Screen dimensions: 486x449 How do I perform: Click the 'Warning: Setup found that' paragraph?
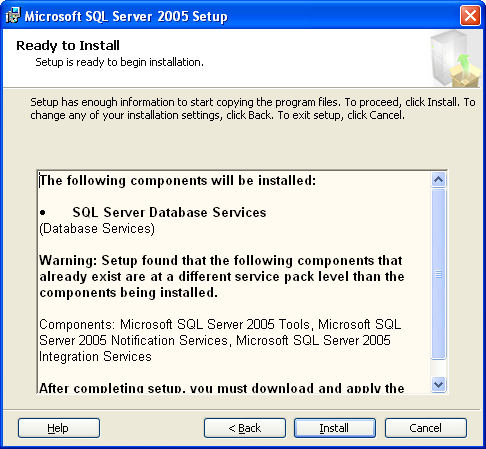pyautogui.click(x=222, y=276)
